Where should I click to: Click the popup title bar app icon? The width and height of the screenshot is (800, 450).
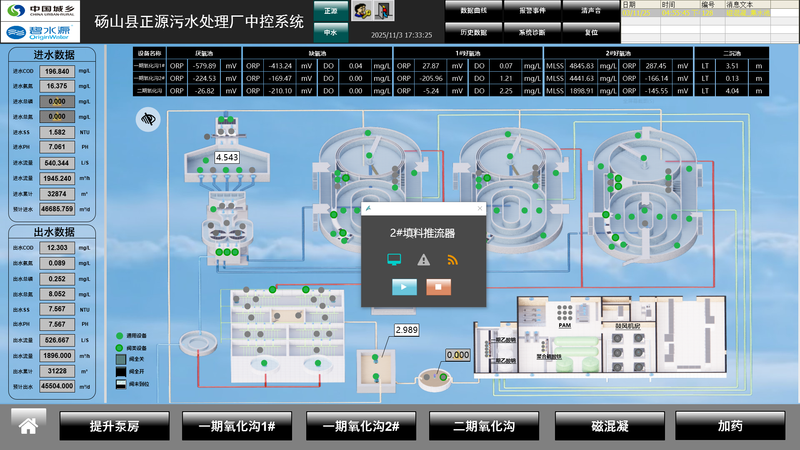click(x=368, y=208)
